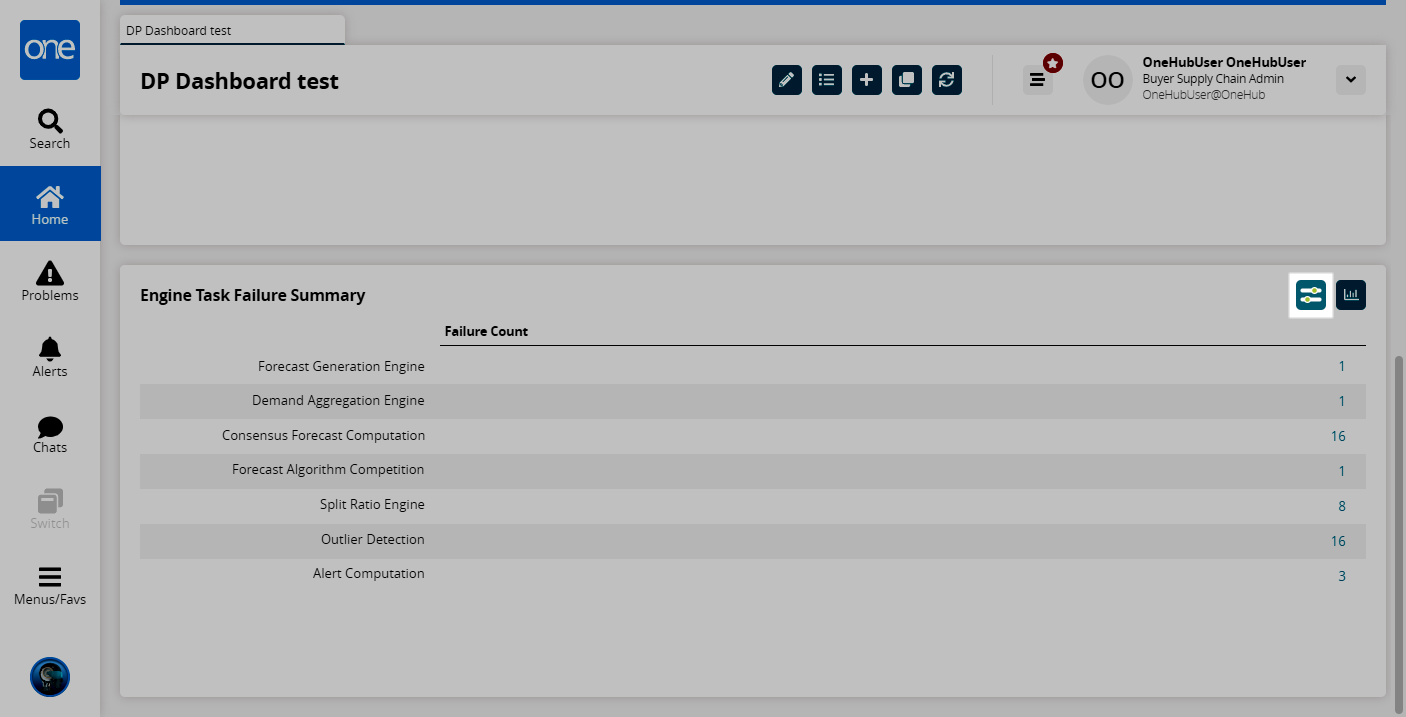This screenshot has width=1406, height=717.
Task: Open the Problems panel
Action: tap(50, 281)
